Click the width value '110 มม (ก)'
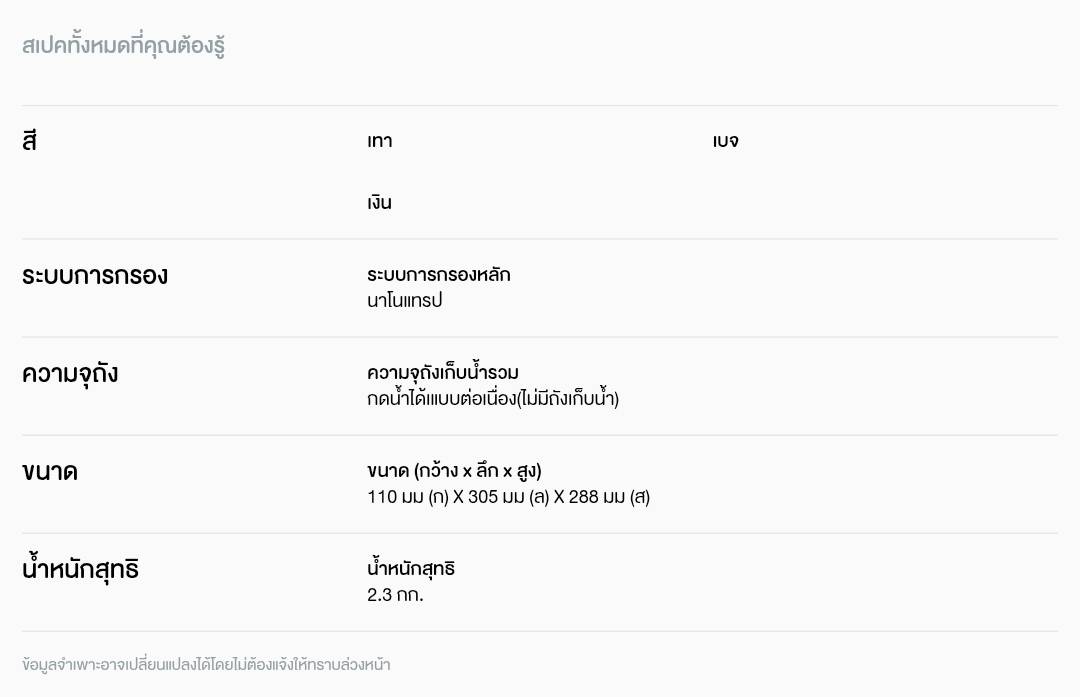The height and width of the screenshot is (697, 1080). (407, 497)
